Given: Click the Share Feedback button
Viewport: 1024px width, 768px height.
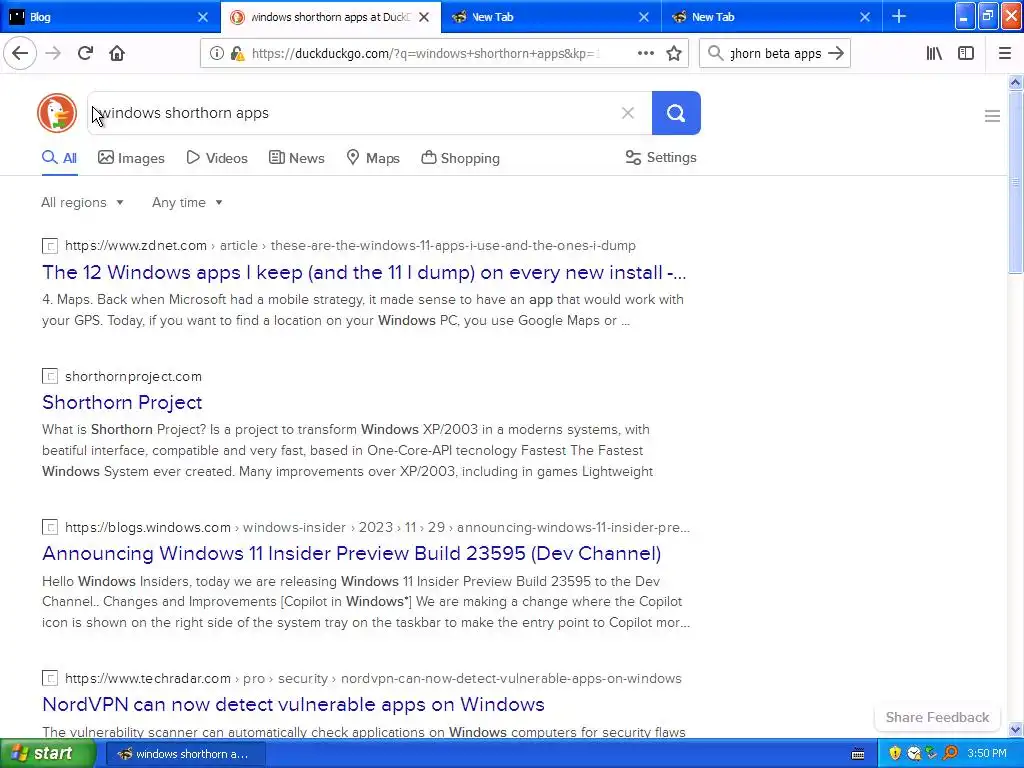Looking at the screenshot, I should click(x=937, y=717).
